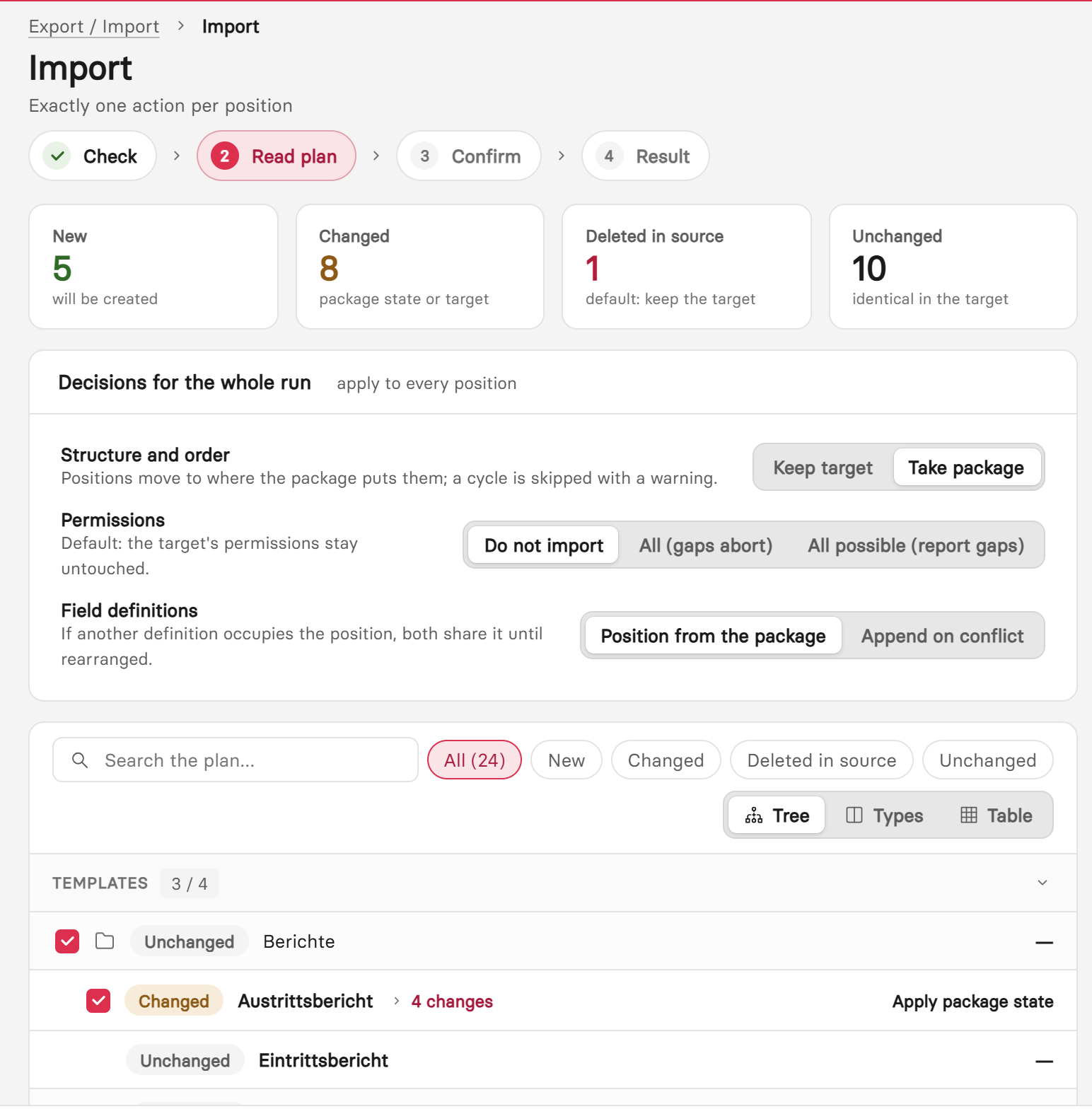This screenshot has height=1109, width=1092.
Task: Go to the Check step
Action: 93,156
